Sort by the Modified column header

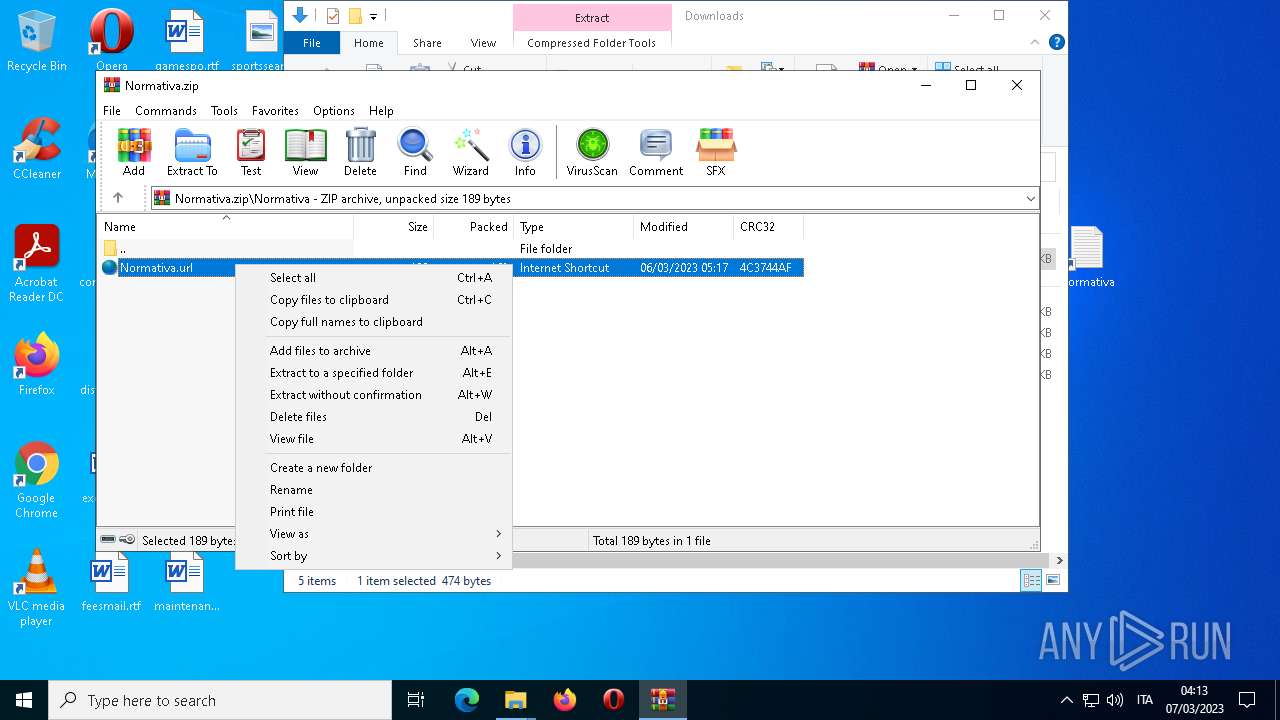click(684, 227)
